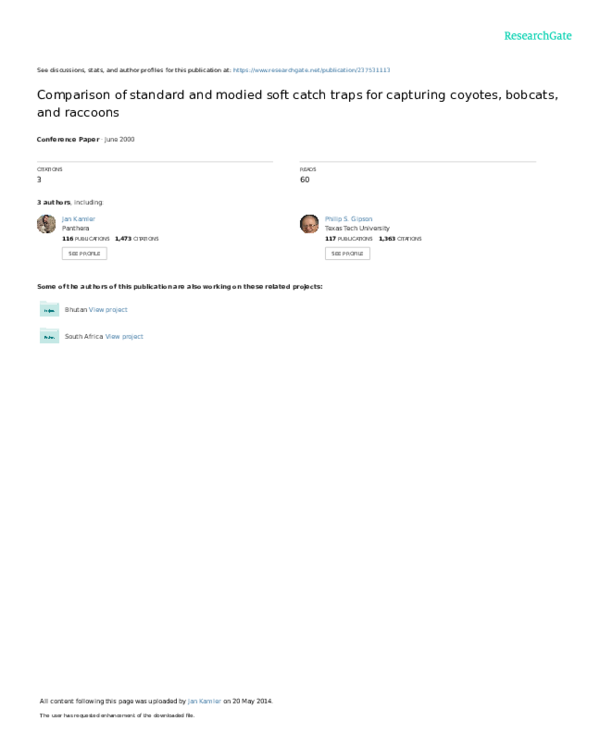Click Jan Kamler uploader link in footer
Screen dimensions: 600x733
(204, 701)
